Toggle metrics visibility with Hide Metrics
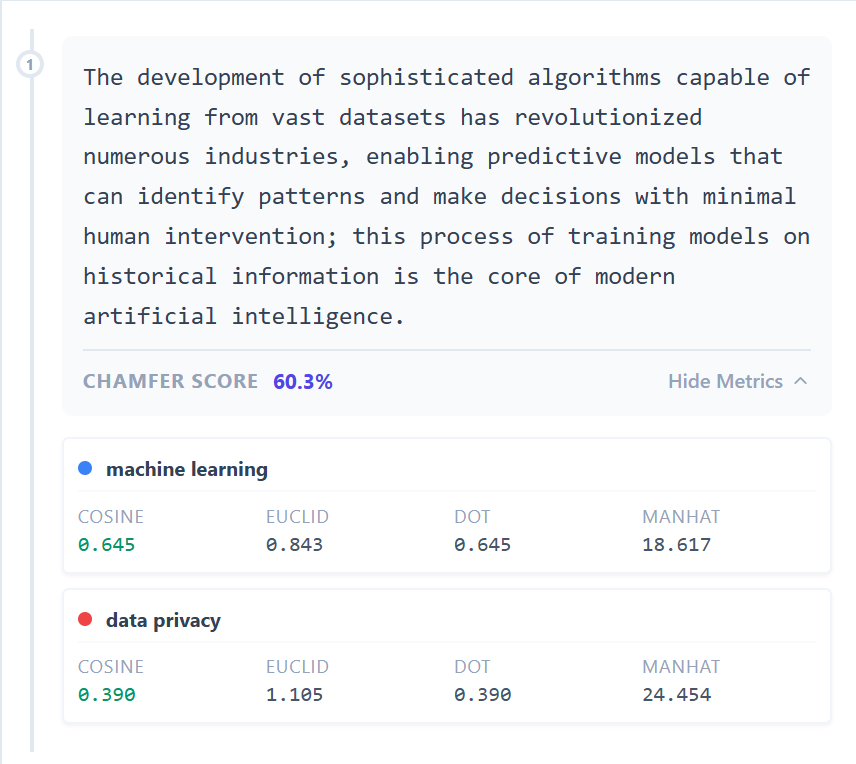This screenshot has height=764, width=856. 725,381
